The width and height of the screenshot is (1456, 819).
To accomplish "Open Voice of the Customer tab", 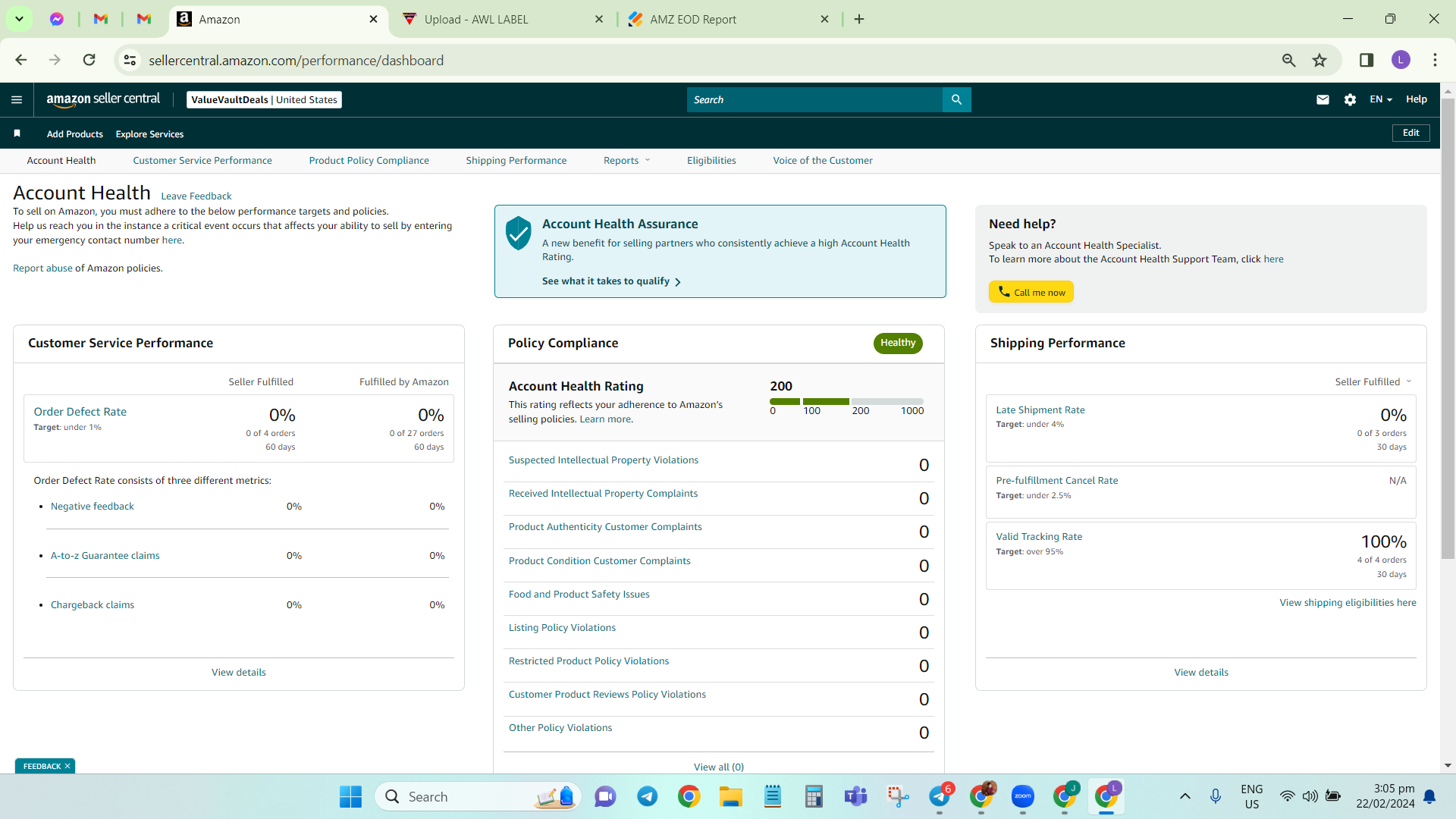I will [823, 160].
